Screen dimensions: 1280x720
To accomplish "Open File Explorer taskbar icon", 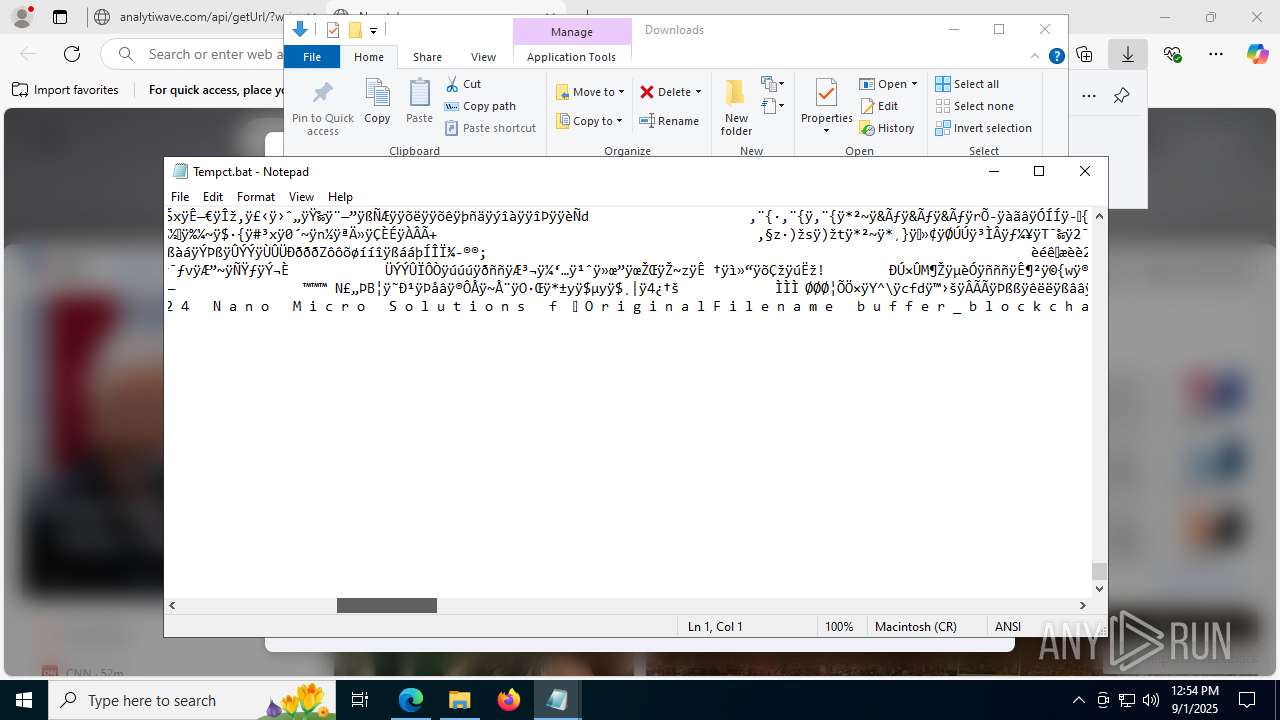I will (x=459, y=700).
